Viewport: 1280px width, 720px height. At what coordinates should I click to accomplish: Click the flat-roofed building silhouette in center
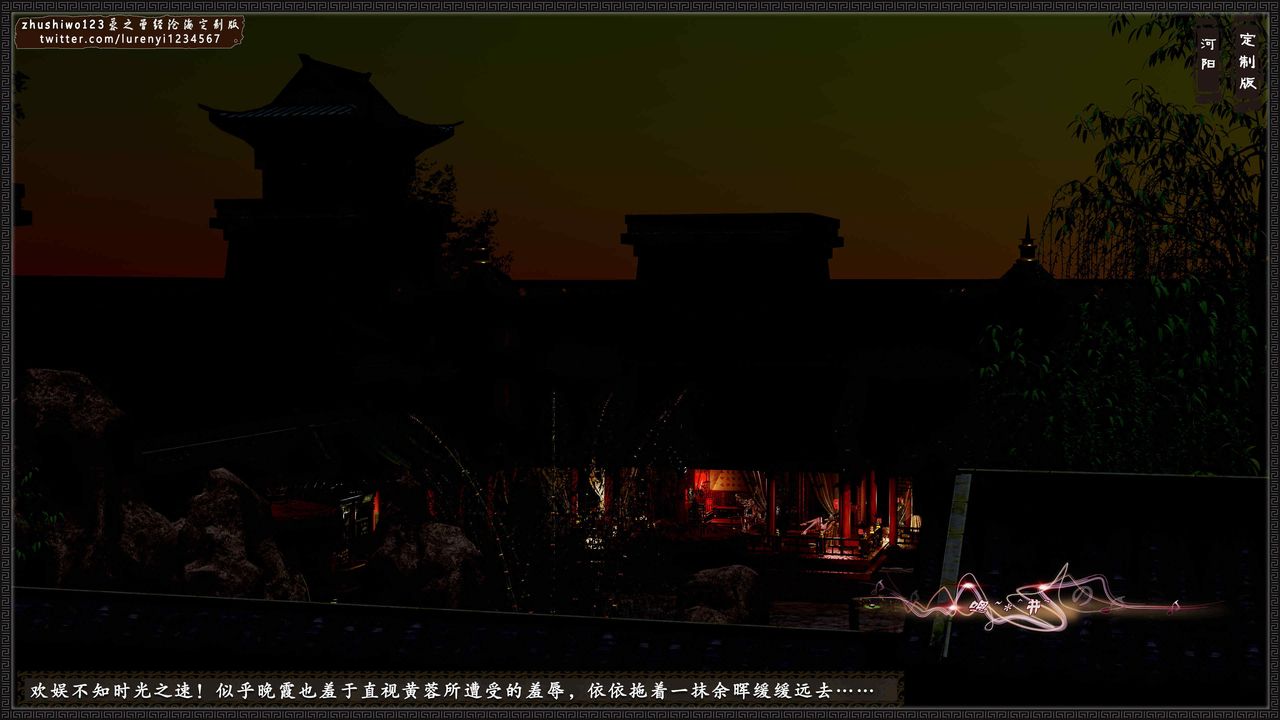731,244
